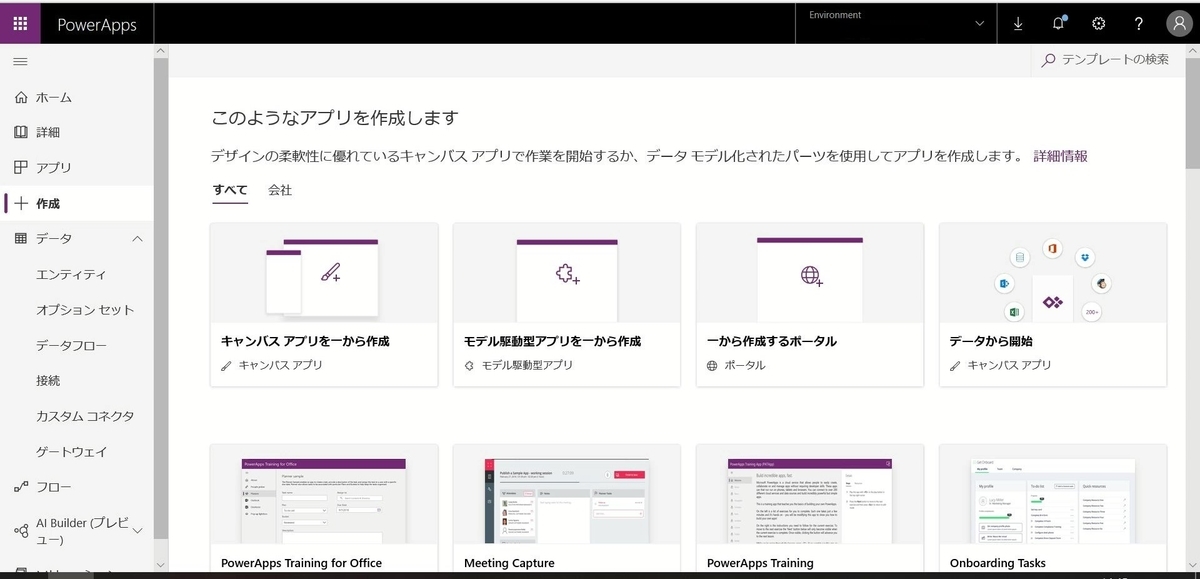Switch to the 会社 tab
The image size is (1200, 579).
click(x=279, y=190)
